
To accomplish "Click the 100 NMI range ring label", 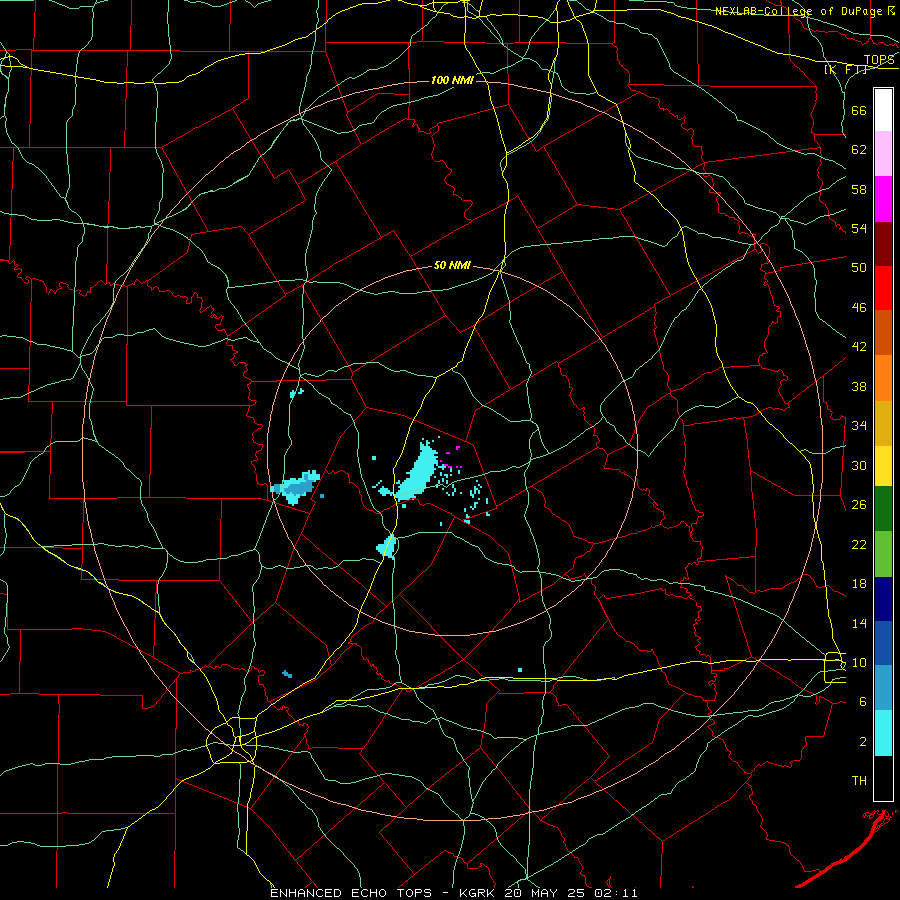I will tap(452, 80).
